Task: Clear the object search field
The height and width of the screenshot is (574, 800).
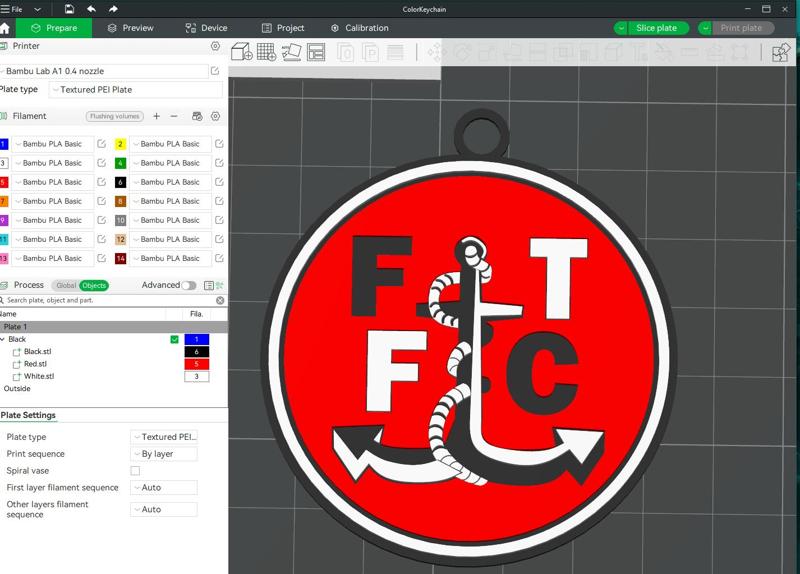Action: pyautogui.click(x=220, y=300)
